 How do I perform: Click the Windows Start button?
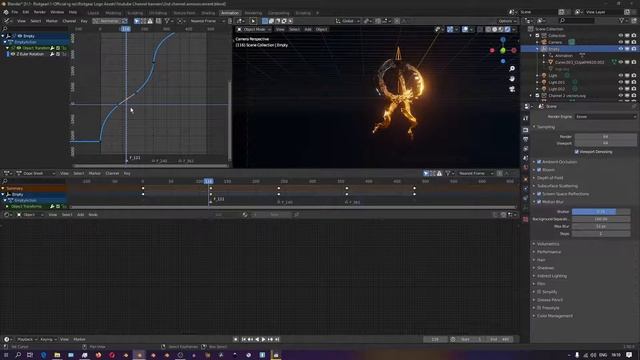[5, 355]
